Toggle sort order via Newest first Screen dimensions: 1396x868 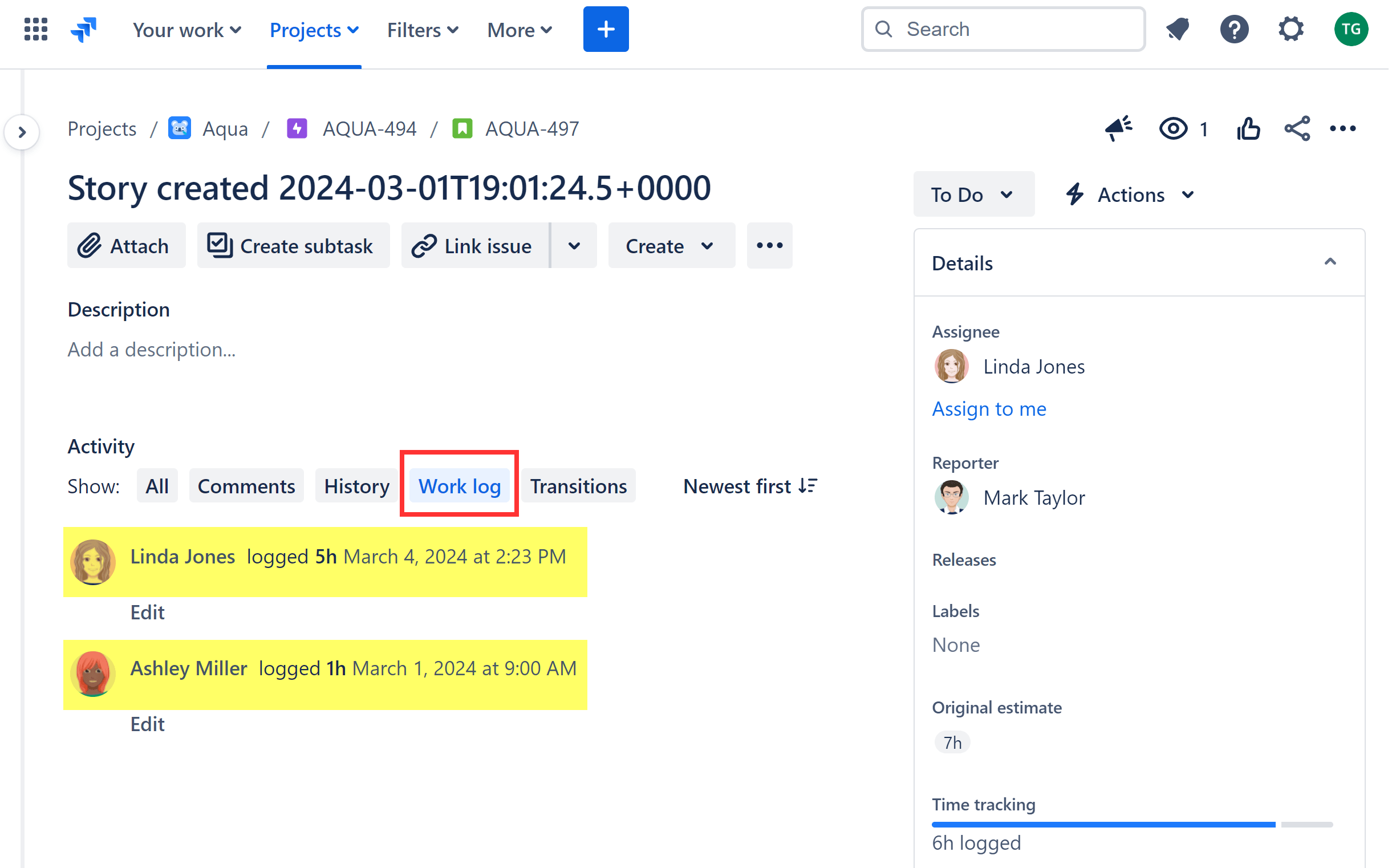coord(750,486)
